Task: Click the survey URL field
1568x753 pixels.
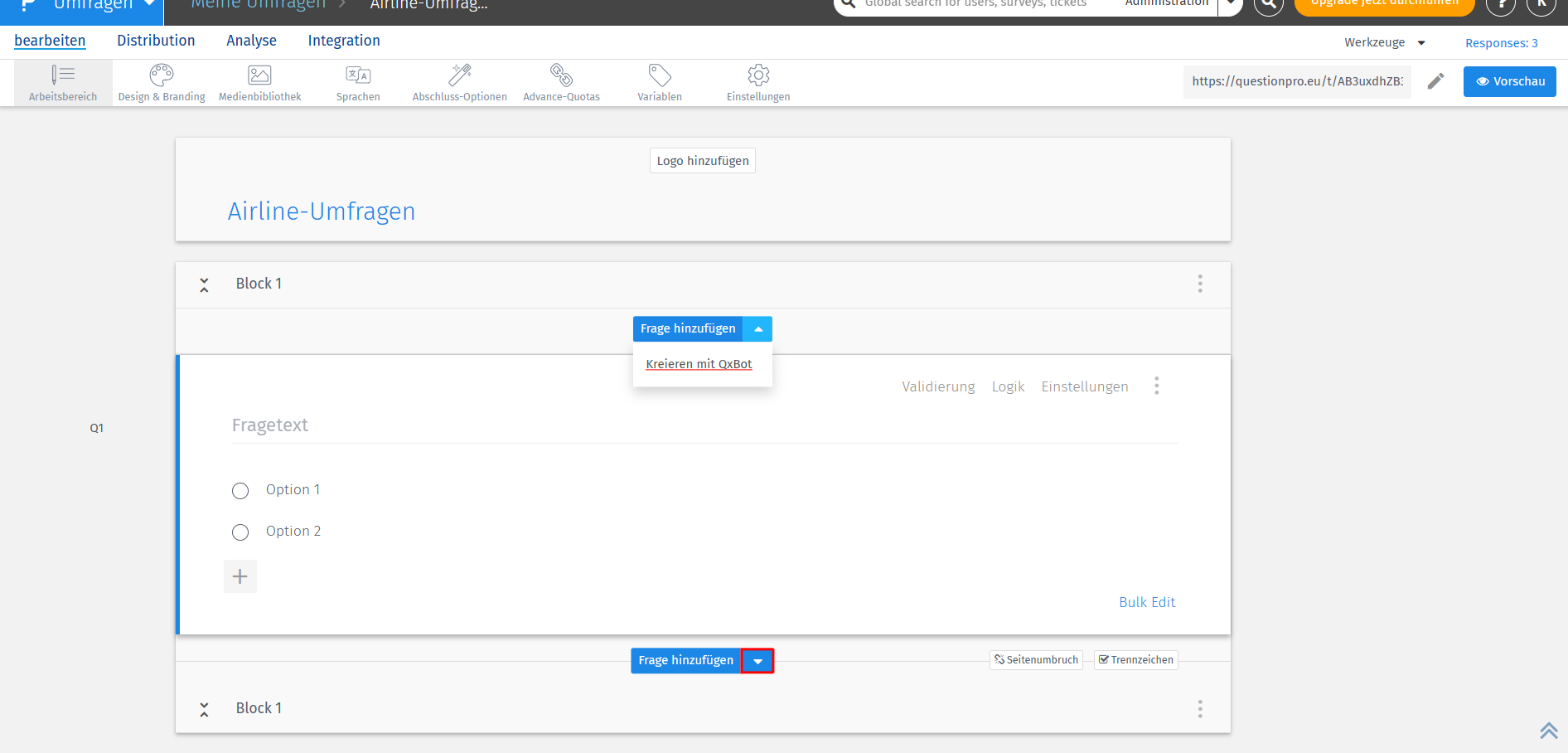Action: click(x=1297, y=81)
